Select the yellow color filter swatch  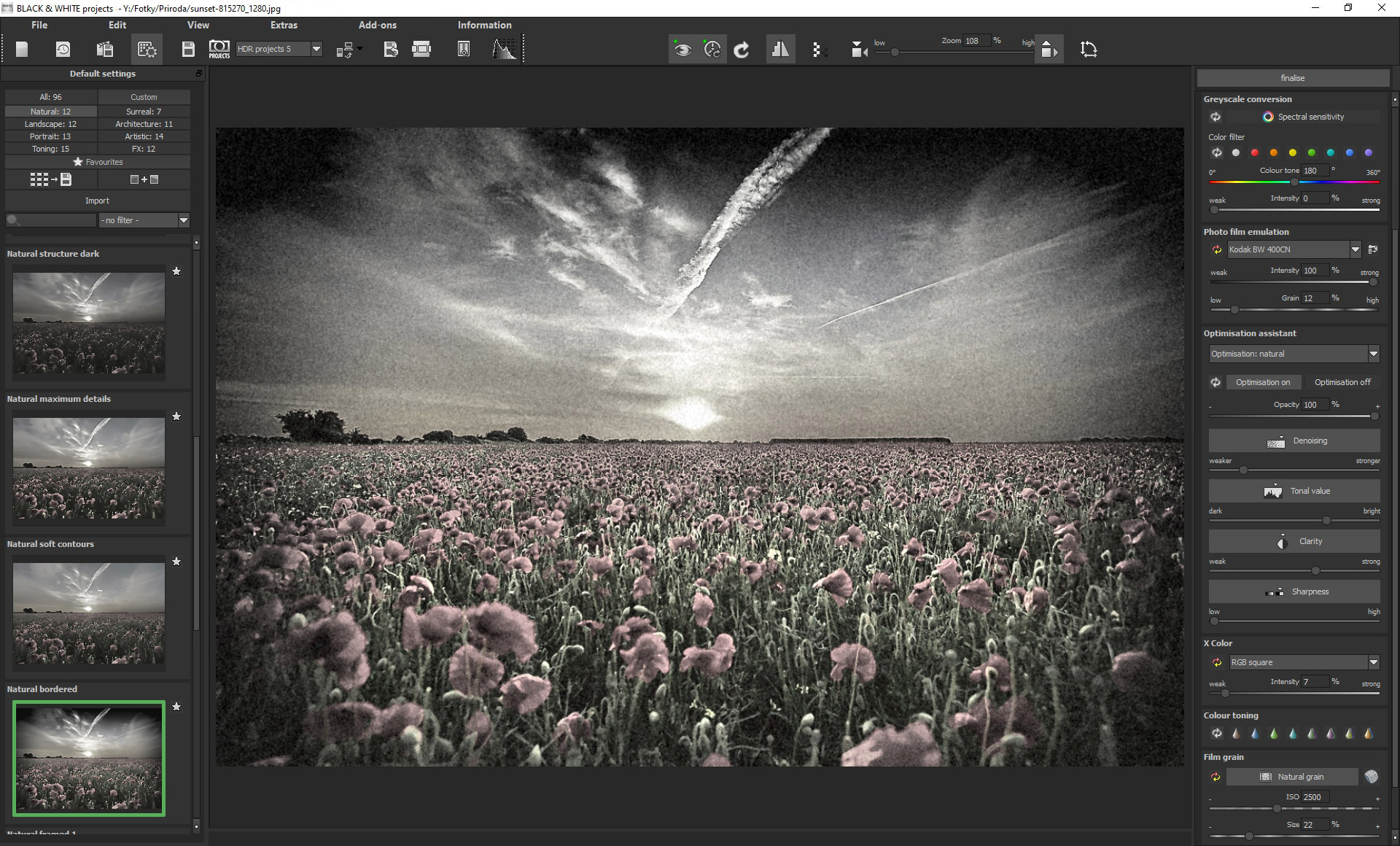(x=1293, y=152)
